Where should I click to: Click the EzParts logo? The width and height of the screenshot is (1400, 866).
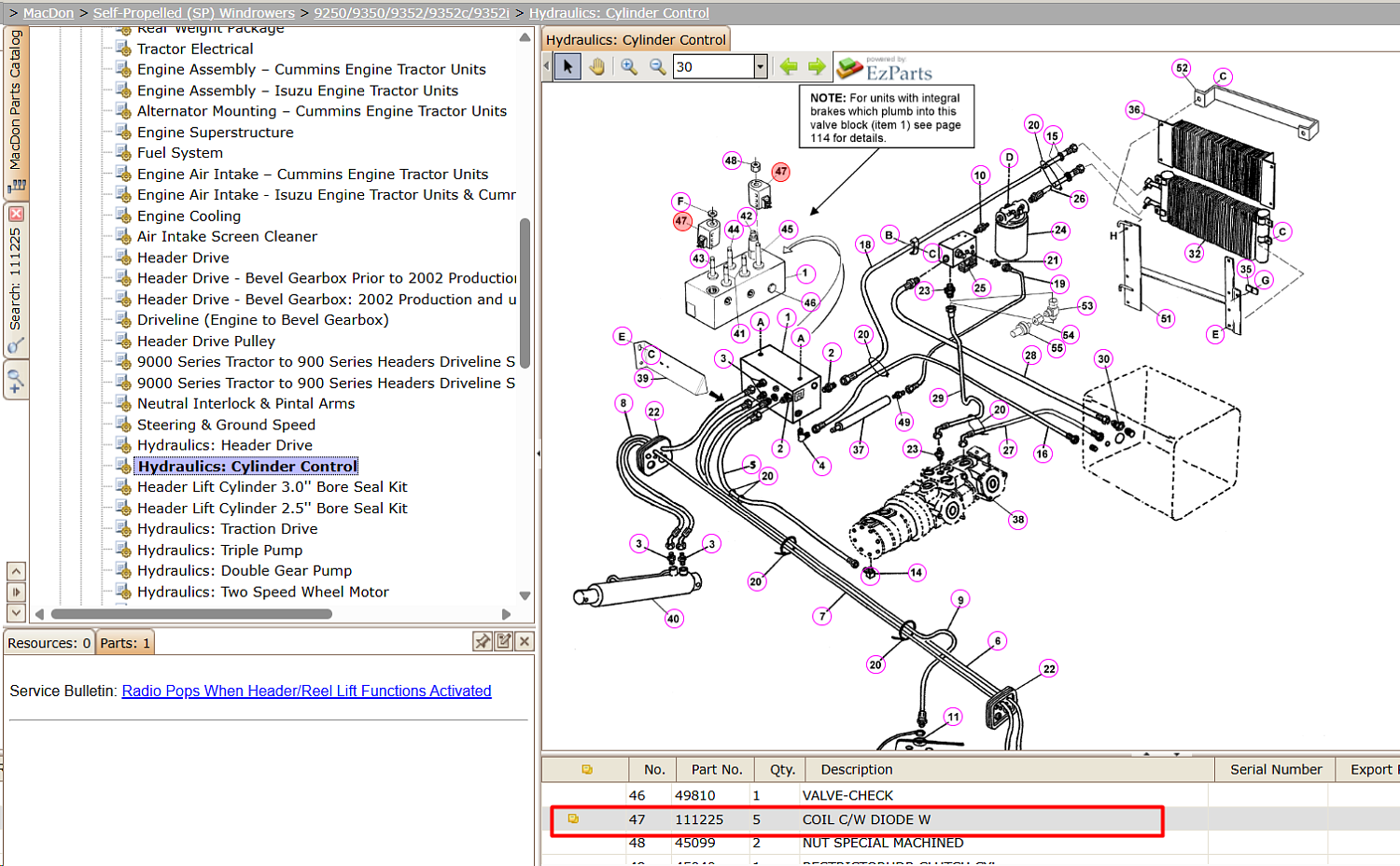tap(884, 68)
